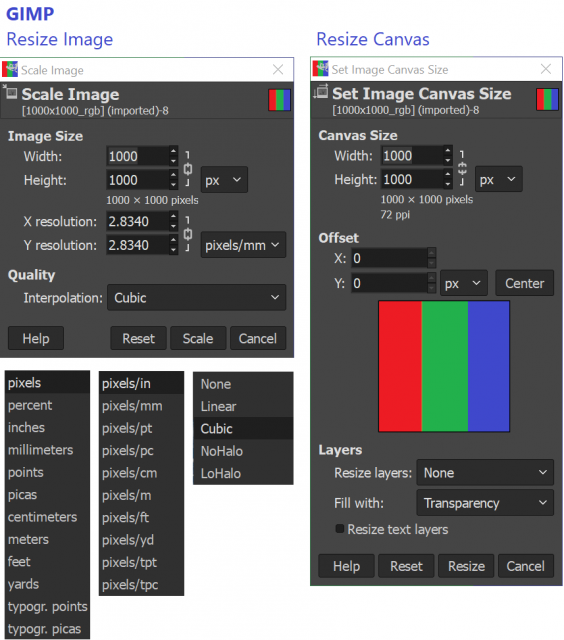The image size is (564, 640).
Task: Click RGB thumbnail in Scale Image header
Action: [280, 100]
